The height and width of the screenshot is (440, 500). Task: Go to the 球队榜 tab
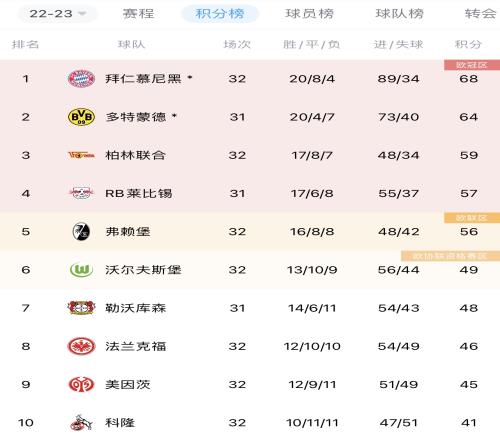[x=399, y=14]
